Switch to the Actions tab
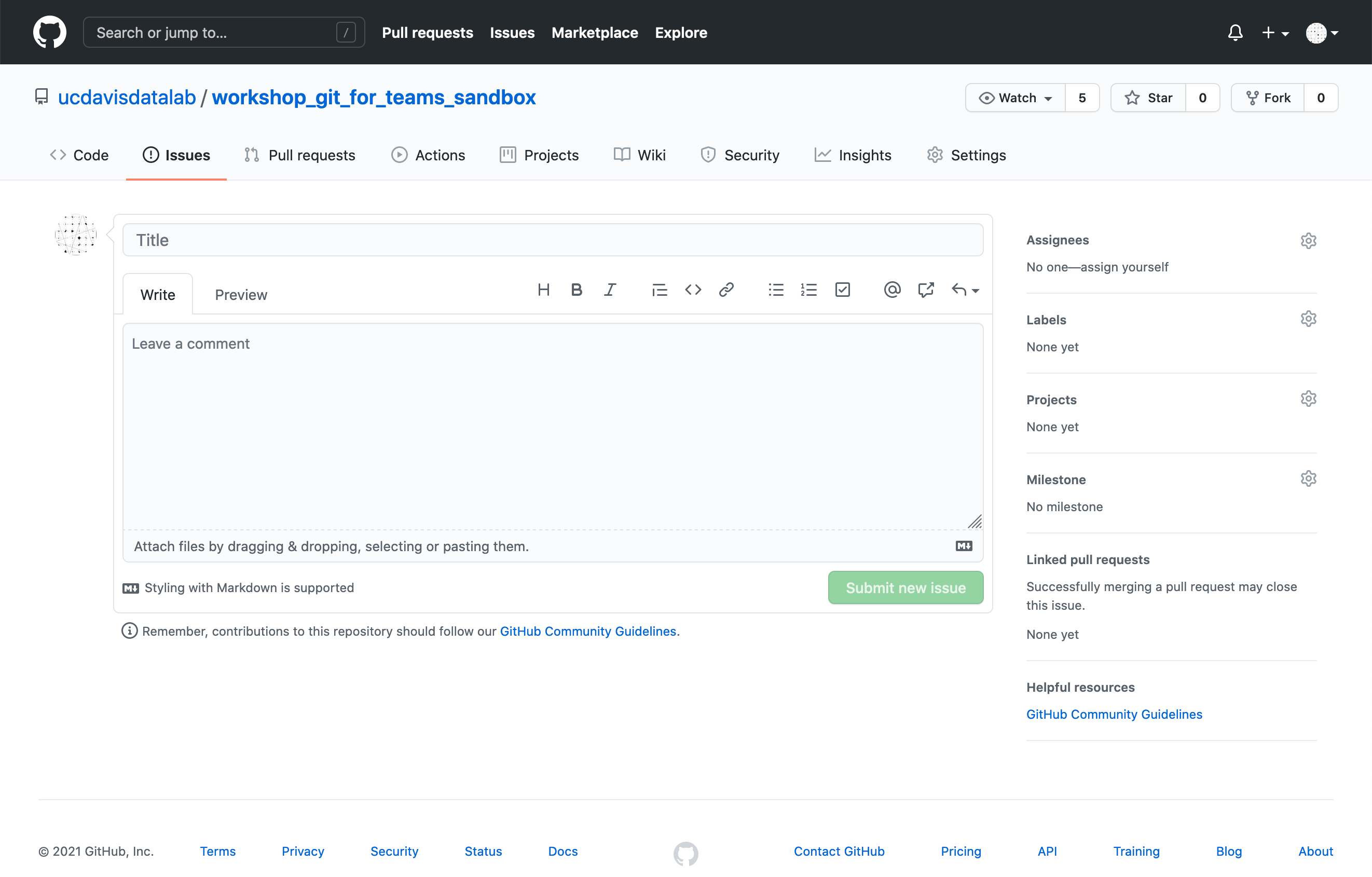Viewport: 1372px width, 877px height. pyautogui.click(x=428, y=155)
